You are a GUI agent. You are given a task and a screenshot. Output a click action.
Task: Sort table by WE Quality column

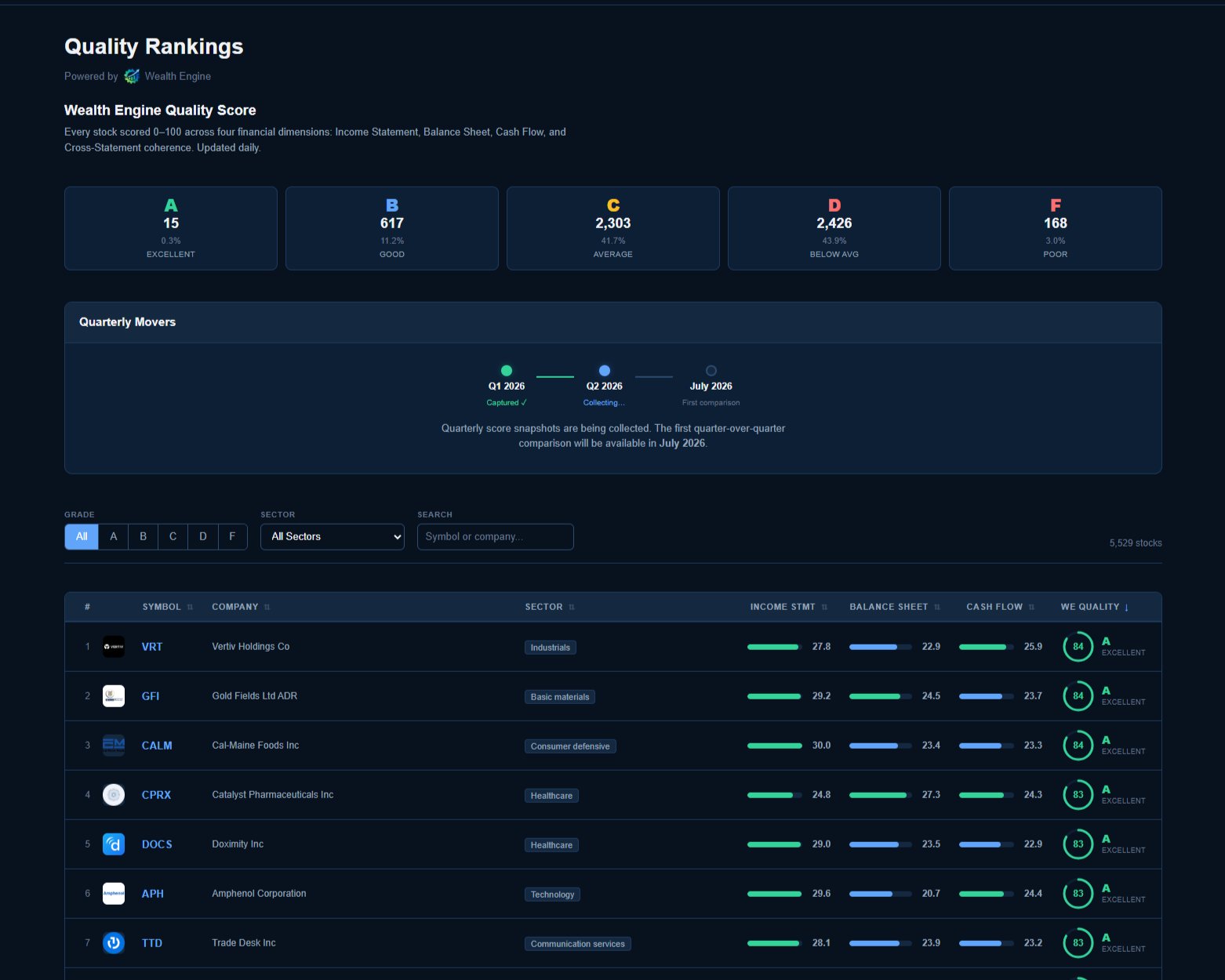[1094, 607]
